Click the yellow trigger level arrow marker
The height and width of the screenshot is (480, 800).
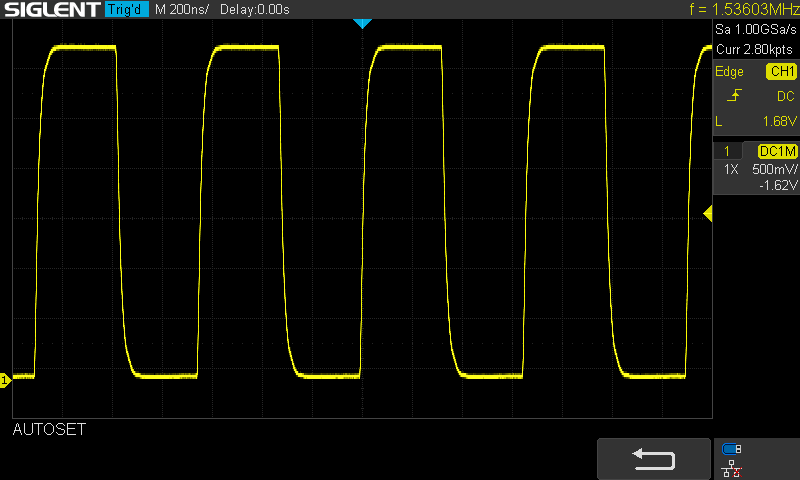pyautogui.click(x=708, y=214)
